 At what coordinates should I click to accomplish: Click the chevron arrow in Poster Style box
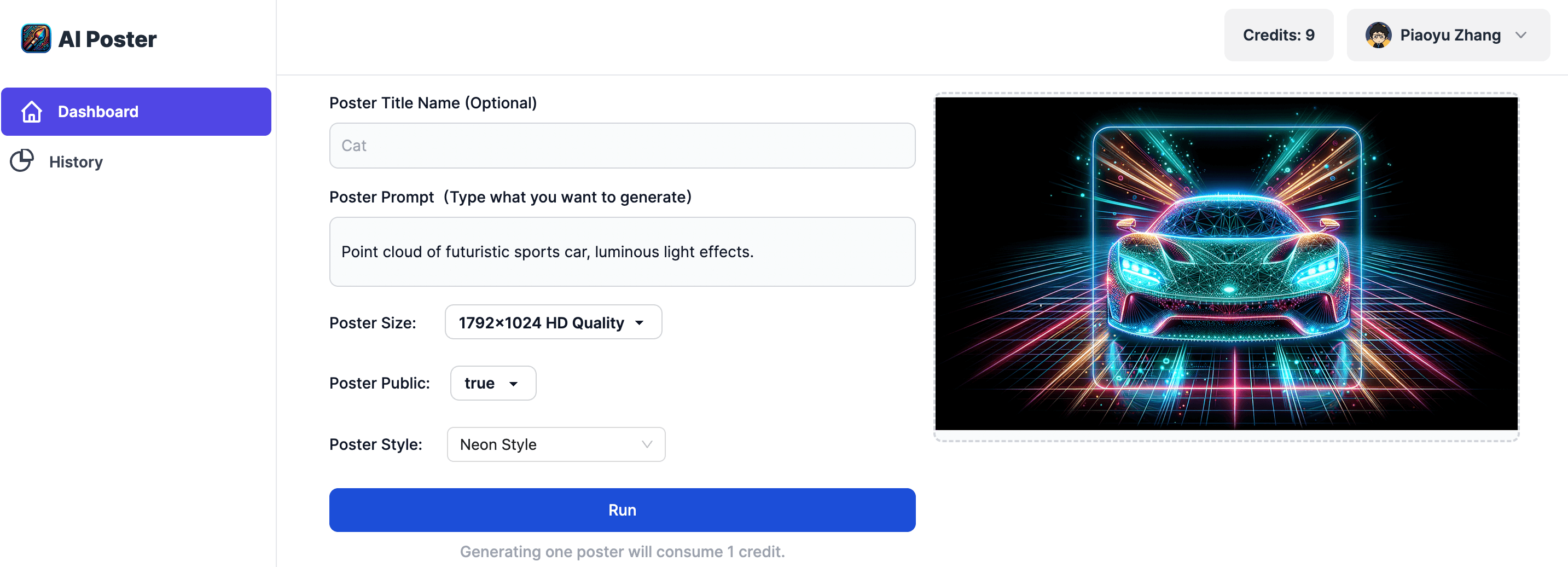click(647, 444)
